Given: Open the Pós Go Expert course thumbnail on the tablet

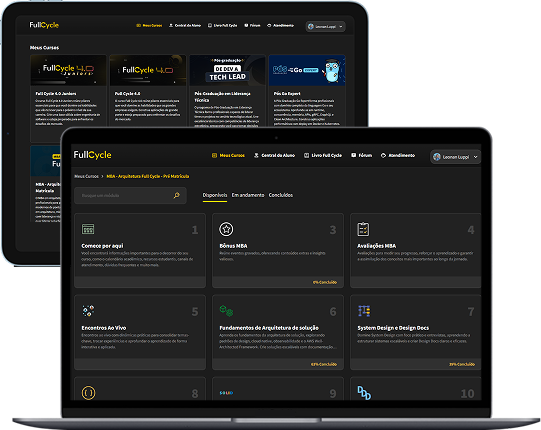Looking at the screenshot, I should (x=307, y=70).
